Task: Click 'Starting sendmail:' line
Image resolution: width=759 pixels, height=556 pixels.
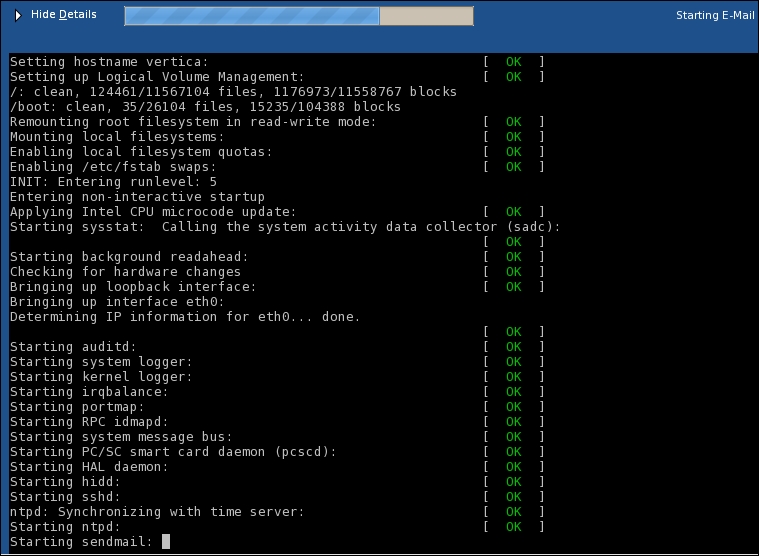Action: coord(81,542)
